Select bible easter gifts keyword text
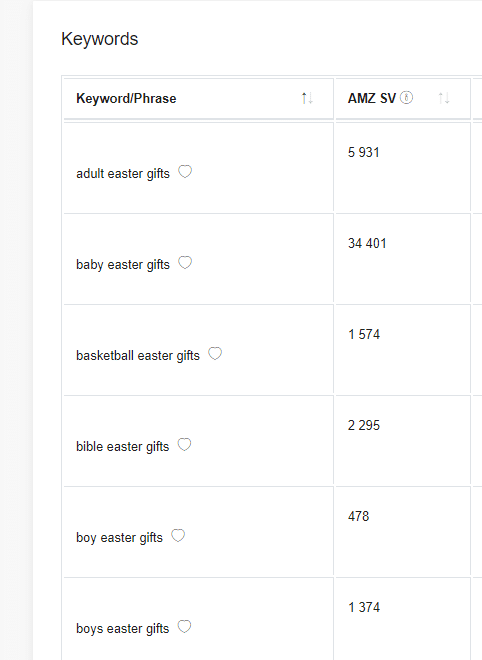The width and height of the screenshot is (482, 660). click(x=122, y=447)
